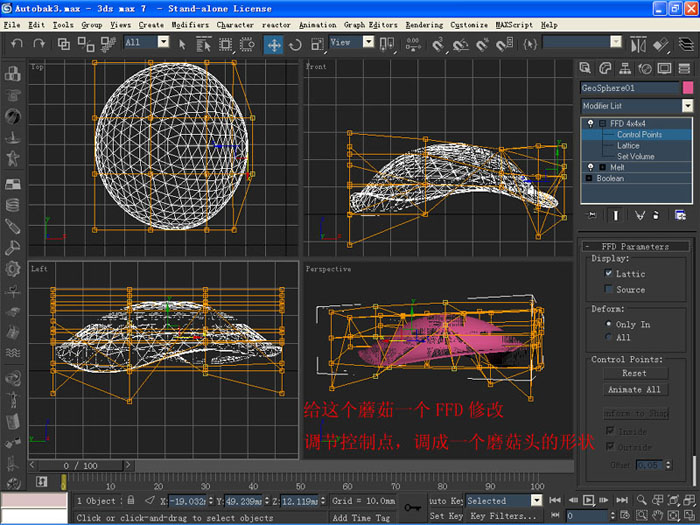Open the Modifiers menu

[190, 25]
